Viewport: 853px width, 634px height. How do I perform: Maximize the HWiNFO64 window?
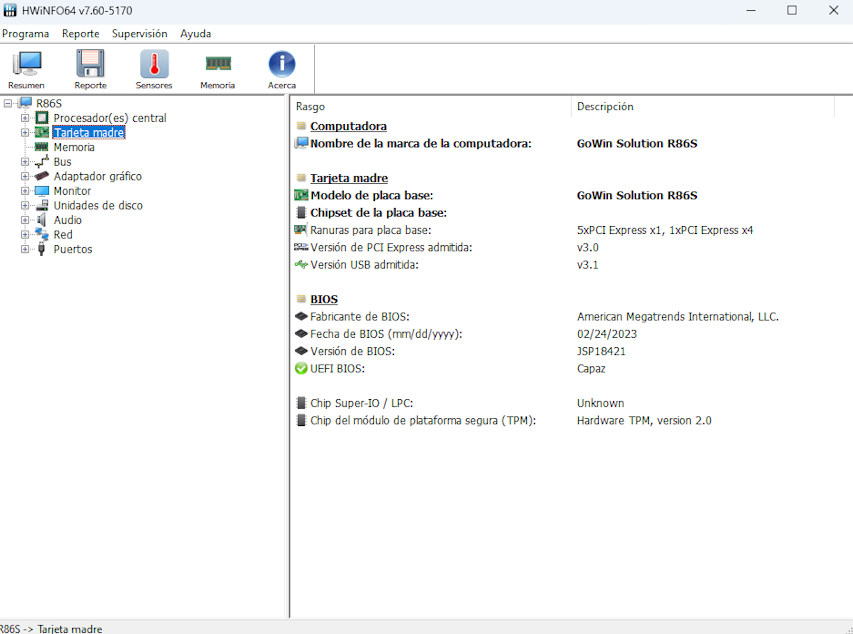[x=792, y=10]
